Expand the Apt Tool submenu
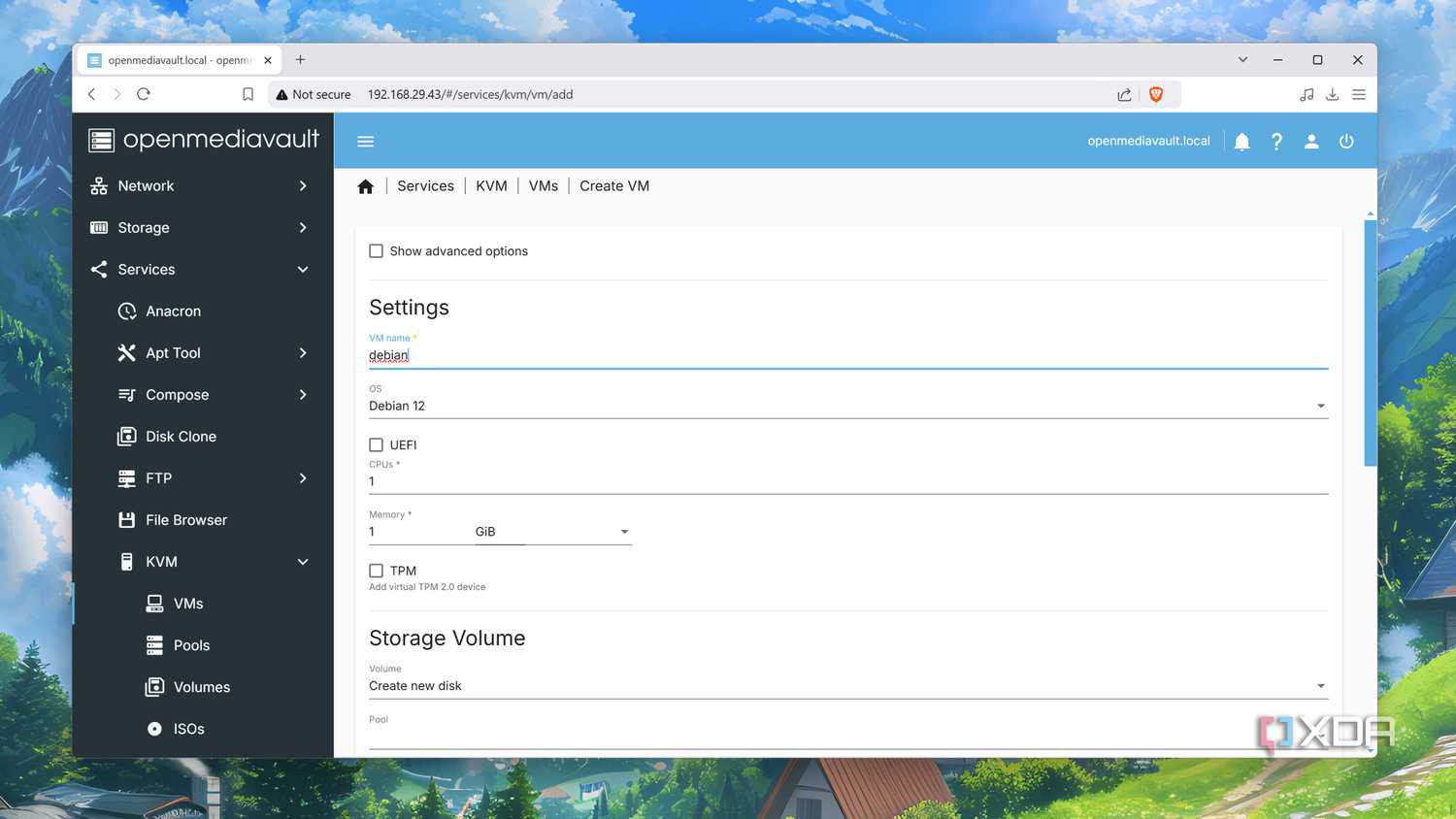Viewport: 1456px width, 819px height. click(203, 353)
